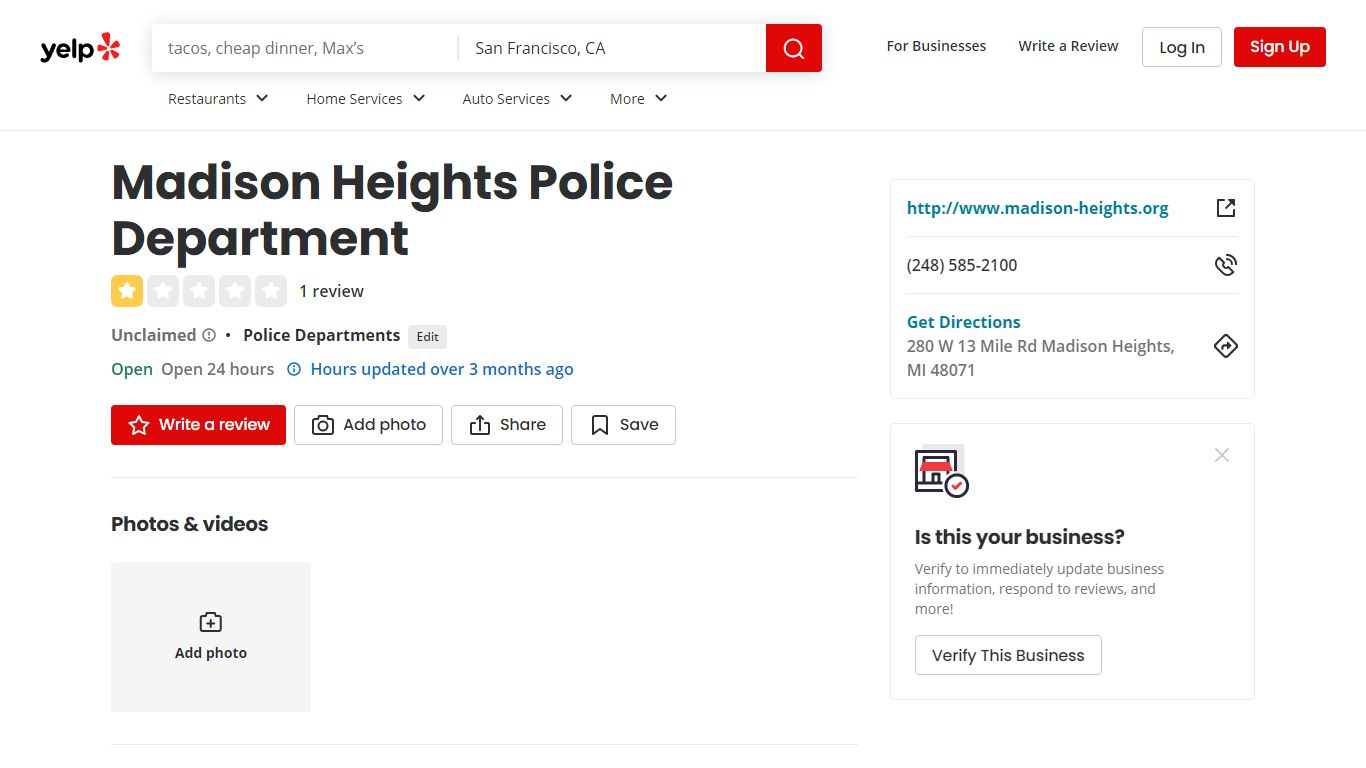Screen dimensions: 1366x768
Task: Open the madison-heights.org website link
Action: click(x=1037, y=208)
